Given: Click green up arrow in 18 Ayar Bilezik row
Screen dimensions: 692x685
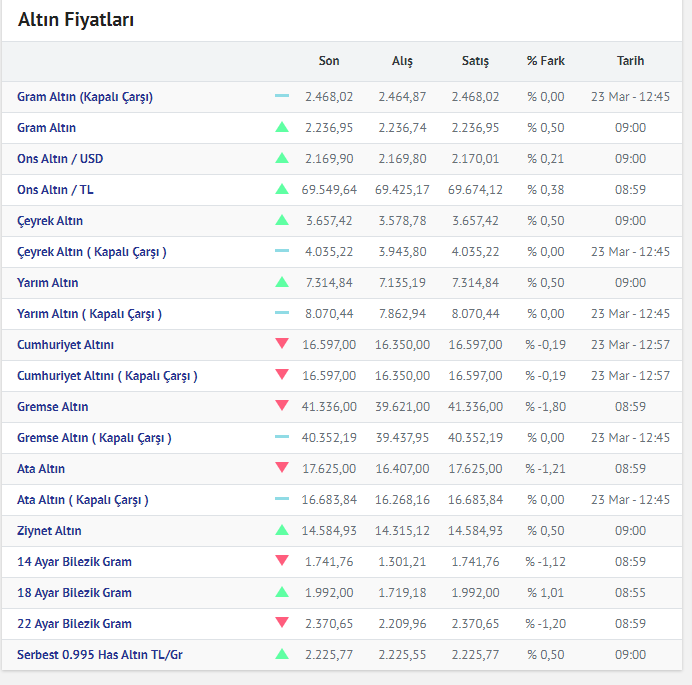Looking at the screenshot, I should [282, 592].
